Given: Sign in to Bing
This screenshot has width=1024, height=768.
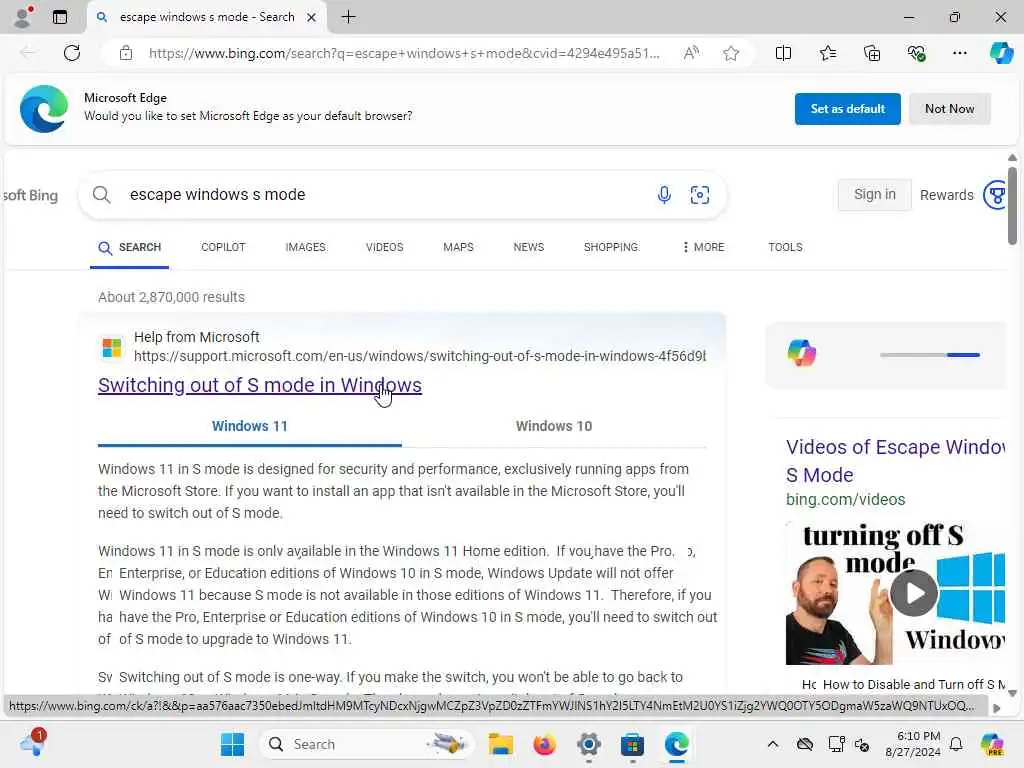Looking at the screenshot, I should [874, 195].
